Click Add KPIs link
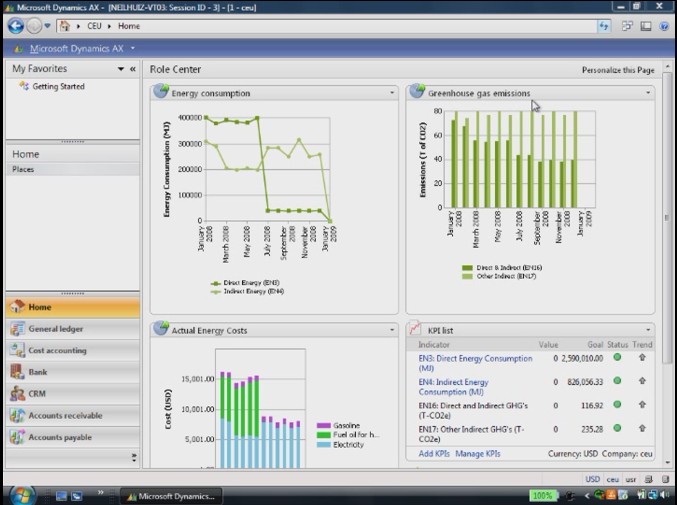The width and height of the screenshot is (677, 505). pos(434,454)
